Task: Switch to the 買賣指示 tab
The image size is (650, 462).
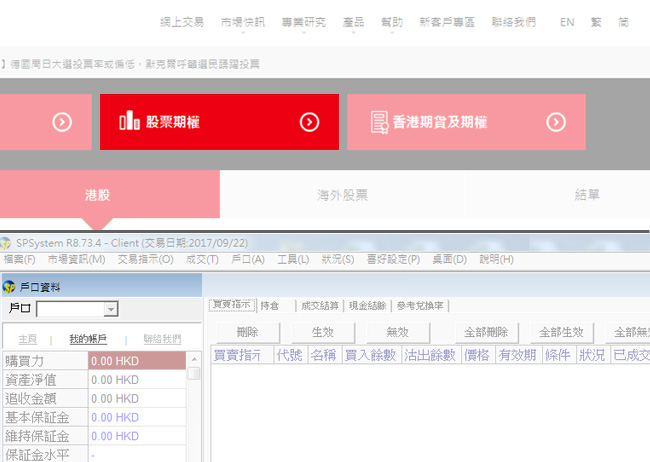Action: tap(232, 304)
